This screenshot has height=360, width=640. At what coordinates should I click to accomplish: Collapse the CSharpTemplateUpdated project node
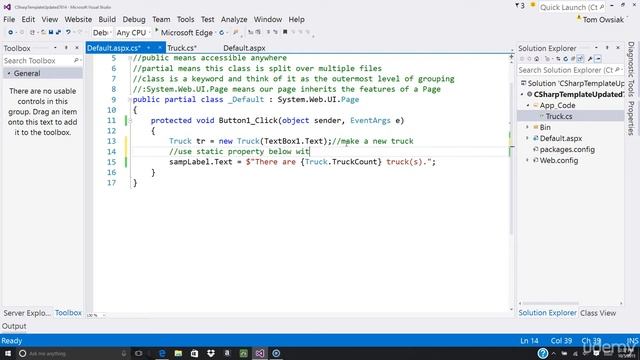tap(522, 94)
